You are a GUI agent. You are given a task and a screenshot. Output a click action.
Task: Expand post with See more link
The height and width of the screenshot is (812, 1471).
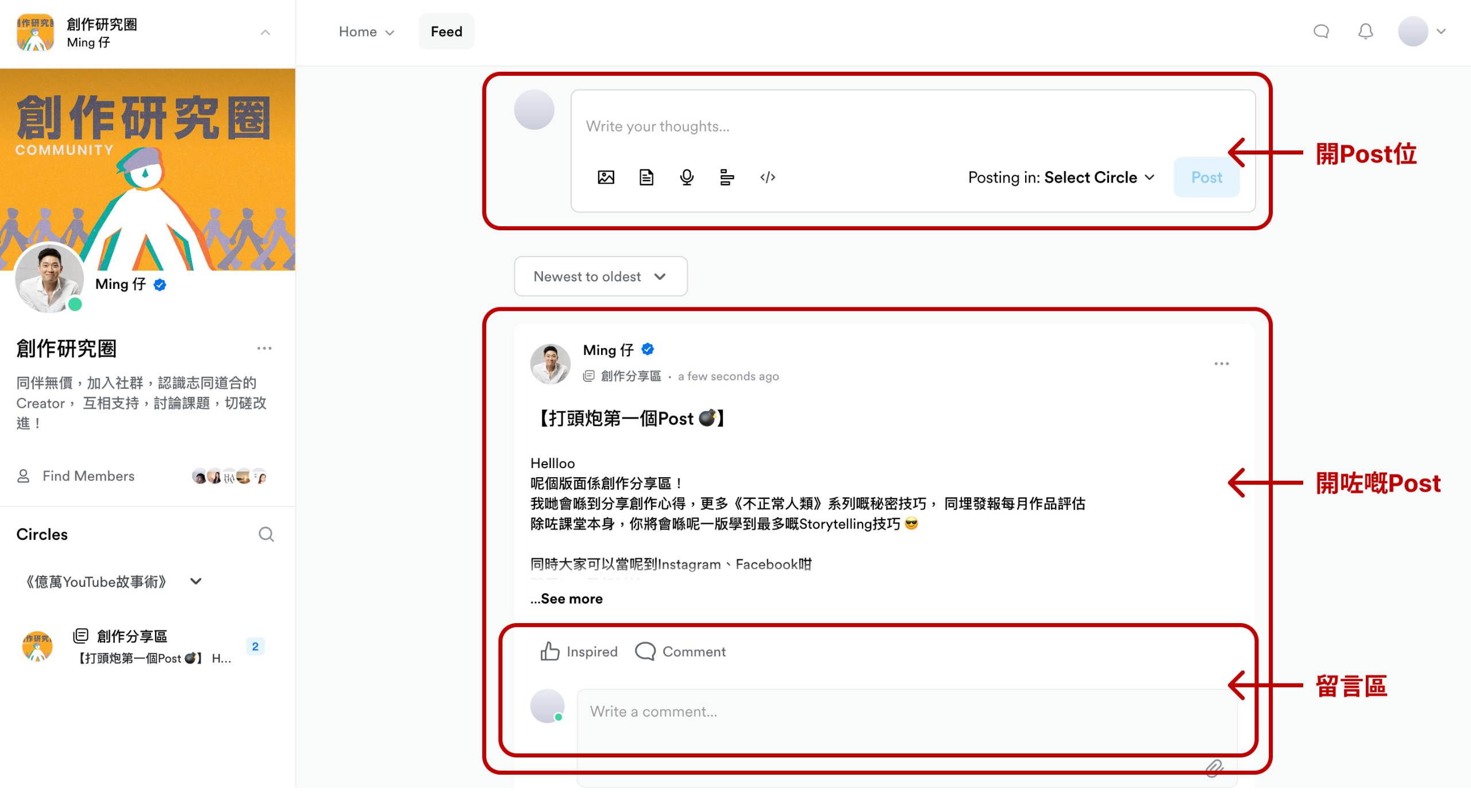click(x=571, y=599)
